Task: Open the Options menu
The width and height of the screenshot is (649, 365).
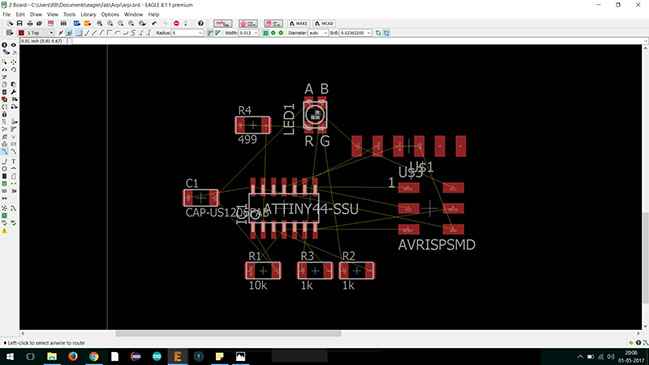Action: click(x=110, y=14)
